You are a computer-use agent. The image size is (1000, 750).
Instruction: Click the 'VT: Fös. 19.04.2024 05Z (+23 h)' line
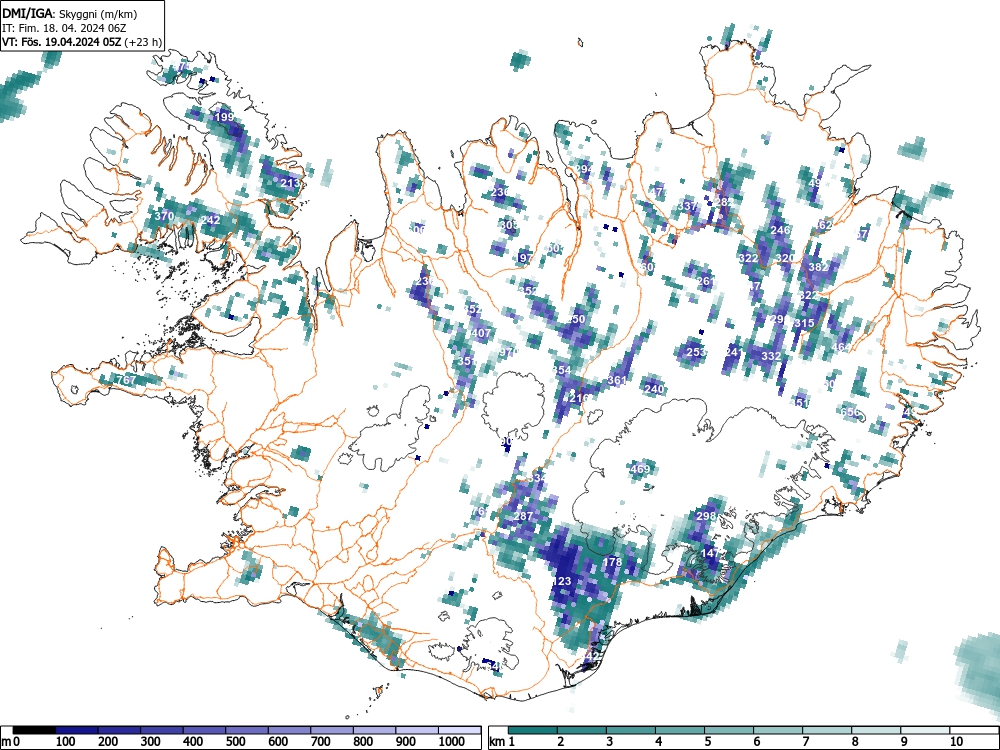click(x=82, y=42)
